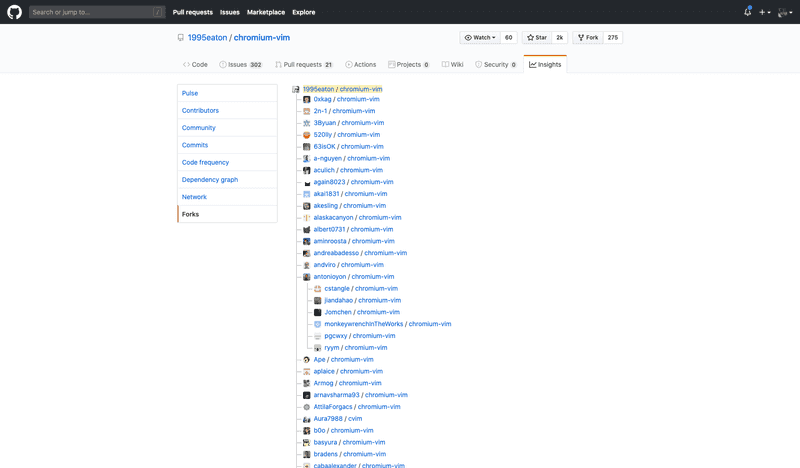
Task: Click akesling user avatar icon
Action: (x=307, y=206)
